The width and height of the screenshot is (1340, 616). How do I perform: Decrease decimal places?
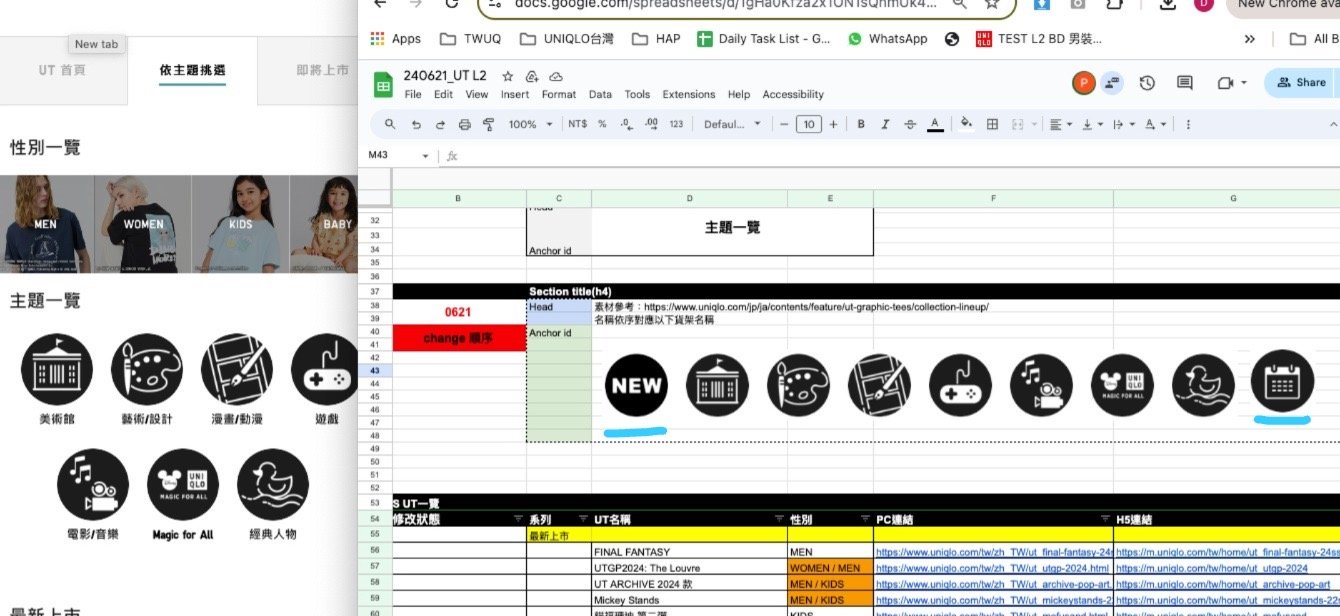tap(626, 125)
